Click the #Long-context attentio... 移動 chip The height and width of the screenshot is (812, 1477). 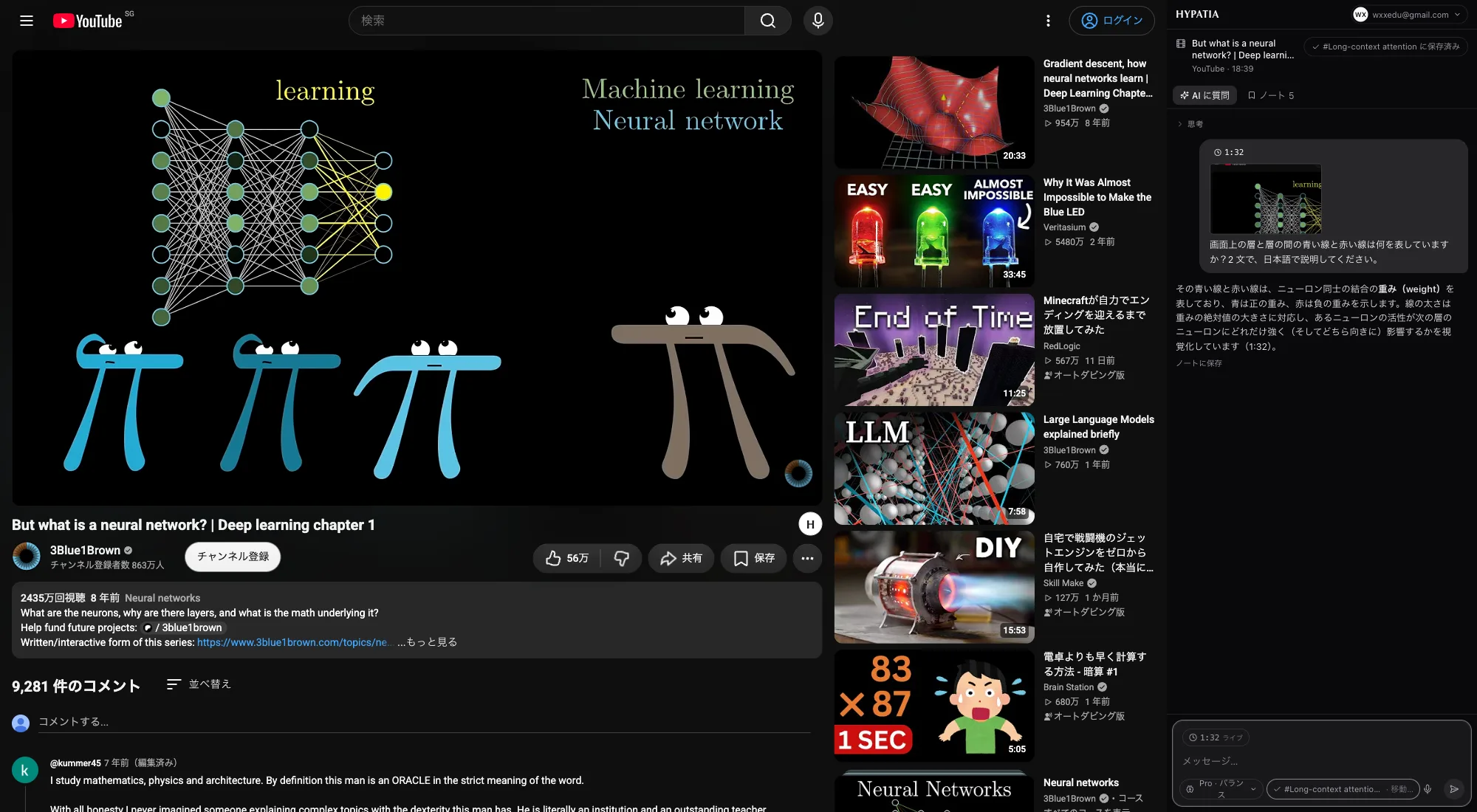coord(1343,789)
